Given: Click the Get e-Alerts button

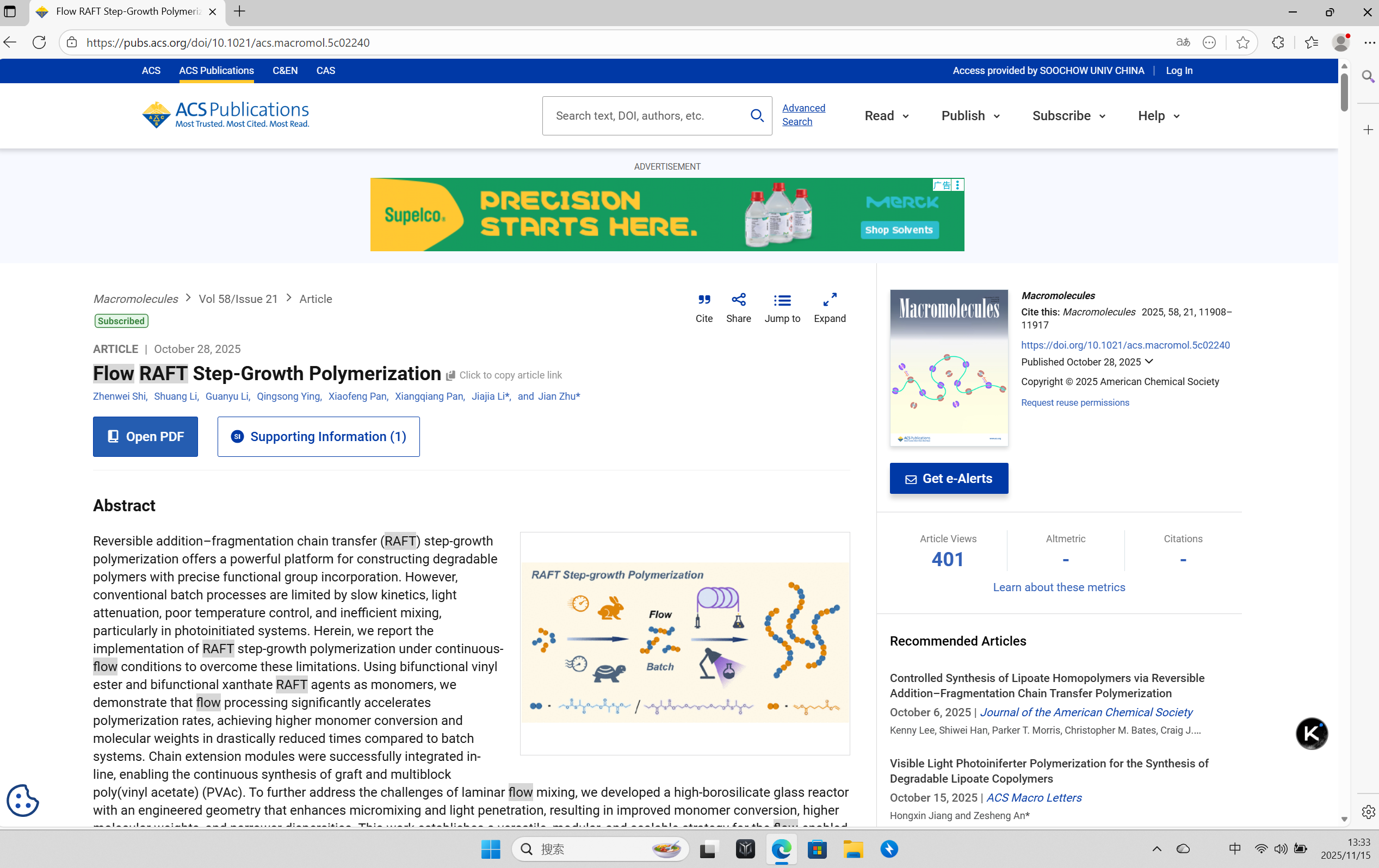Looking at the screenshot, I should [948, 479].
